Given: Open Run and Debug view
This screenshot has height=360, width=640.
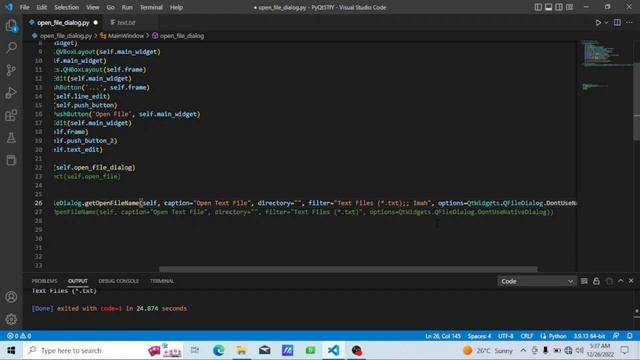Looking at the screenshot, I should tap(11, 93).
